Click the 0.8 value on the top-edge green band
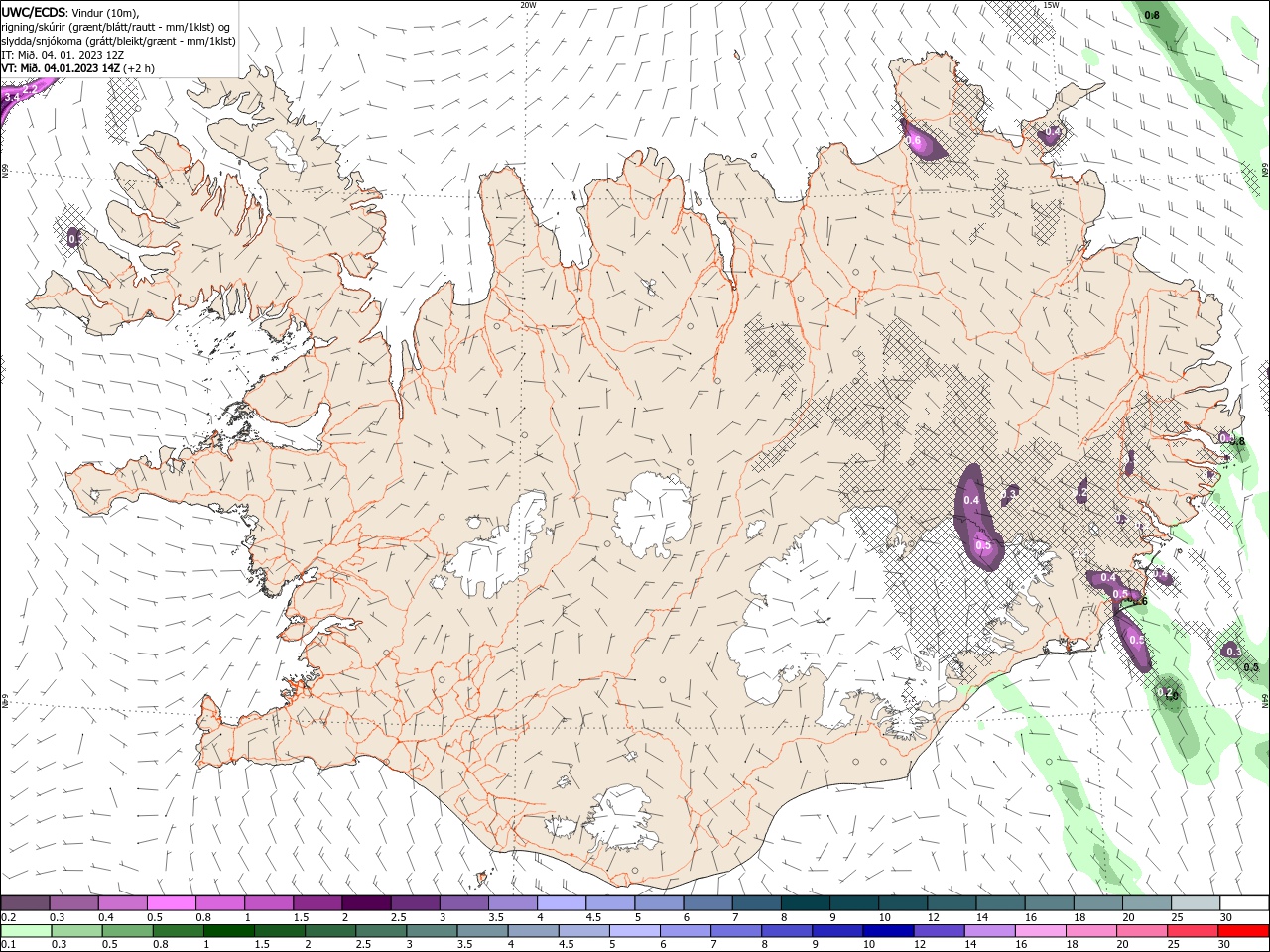This screenshot has width=1270, height=952. [1152, 15]
